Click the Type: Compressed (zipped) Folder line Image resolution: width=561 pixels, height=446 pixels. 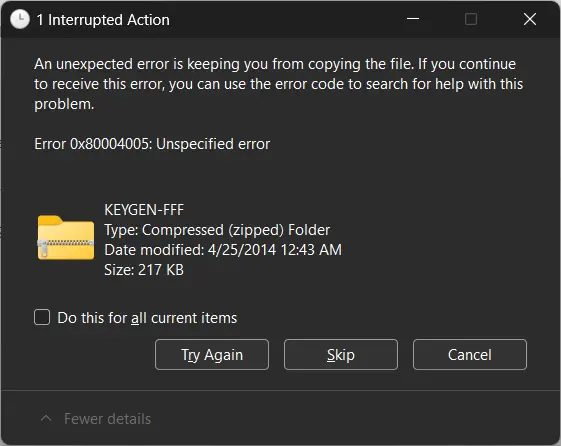coord(217,230)
